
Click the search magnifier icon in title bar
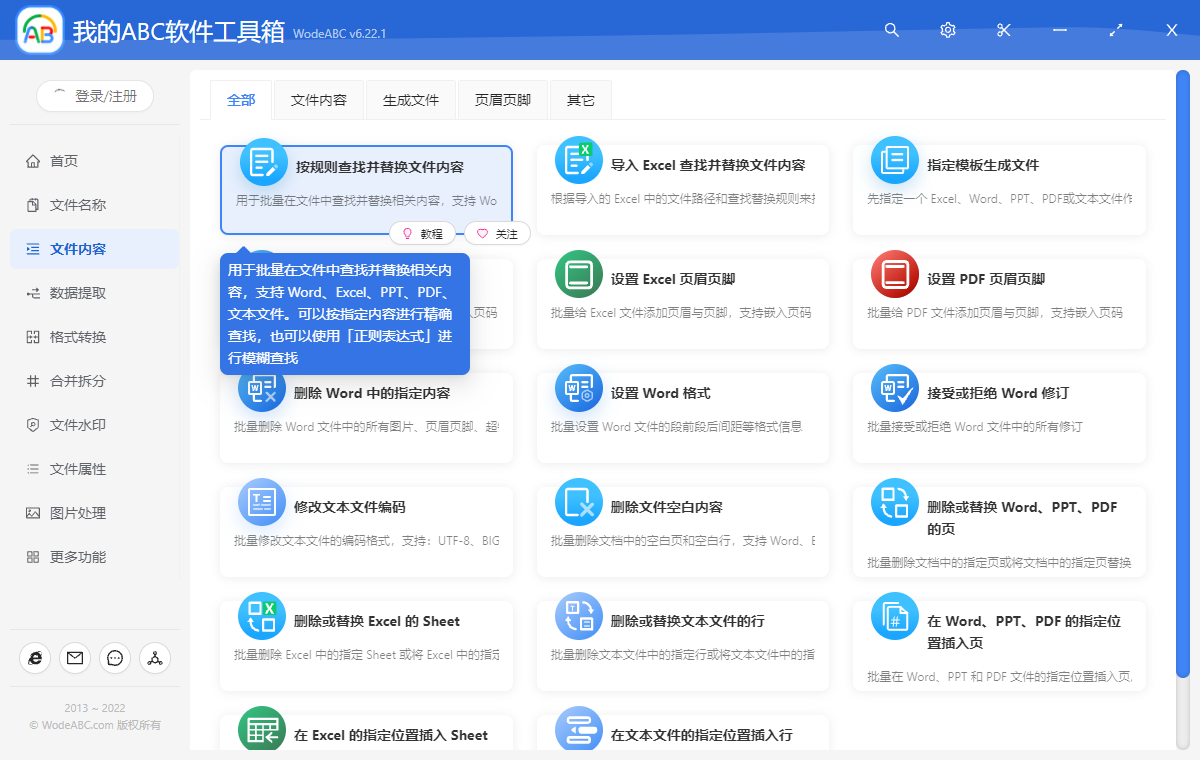coord(892,30)
